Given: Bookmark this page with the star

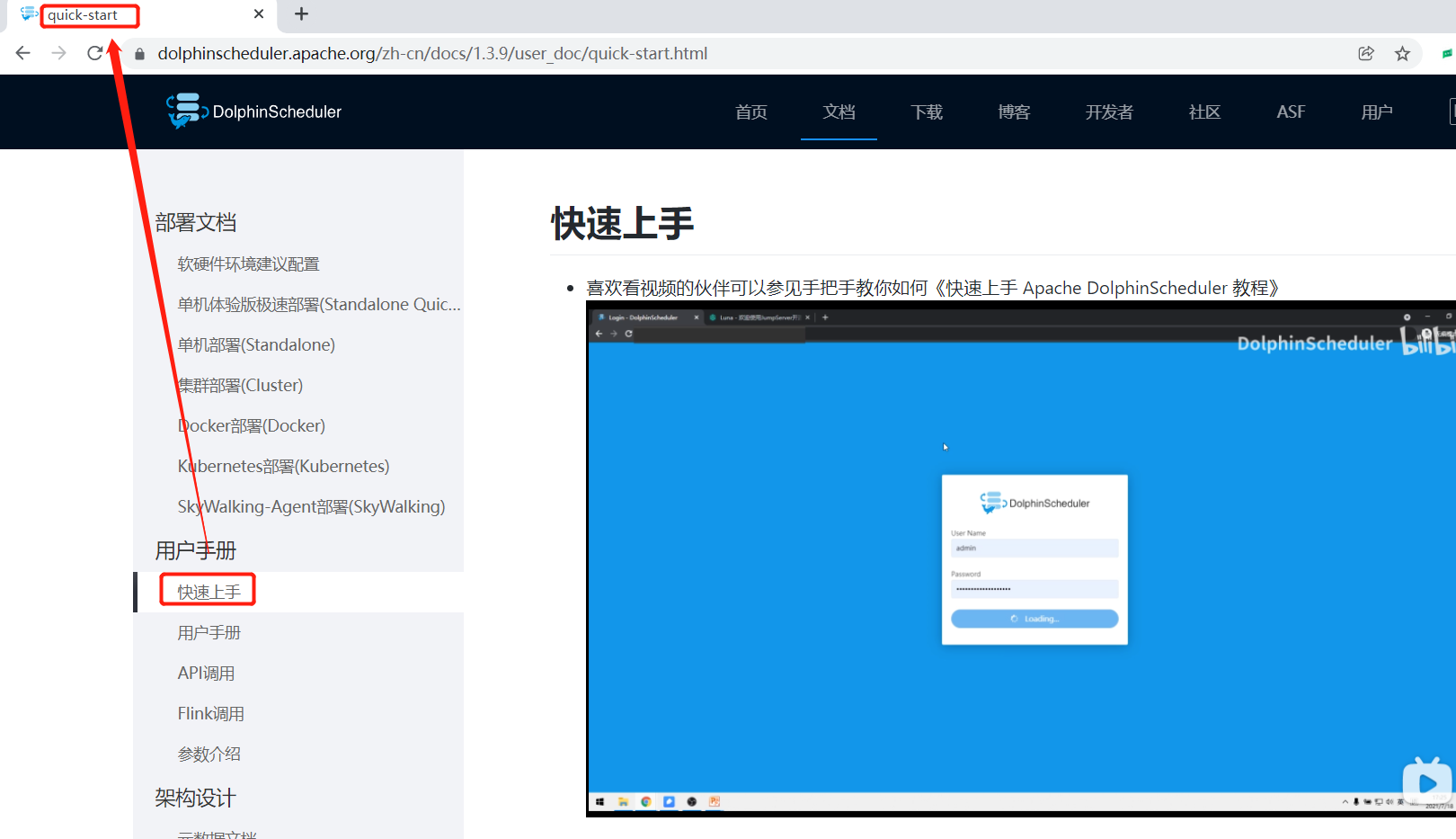Looking at the screenshot, I should pos(1402,53).
